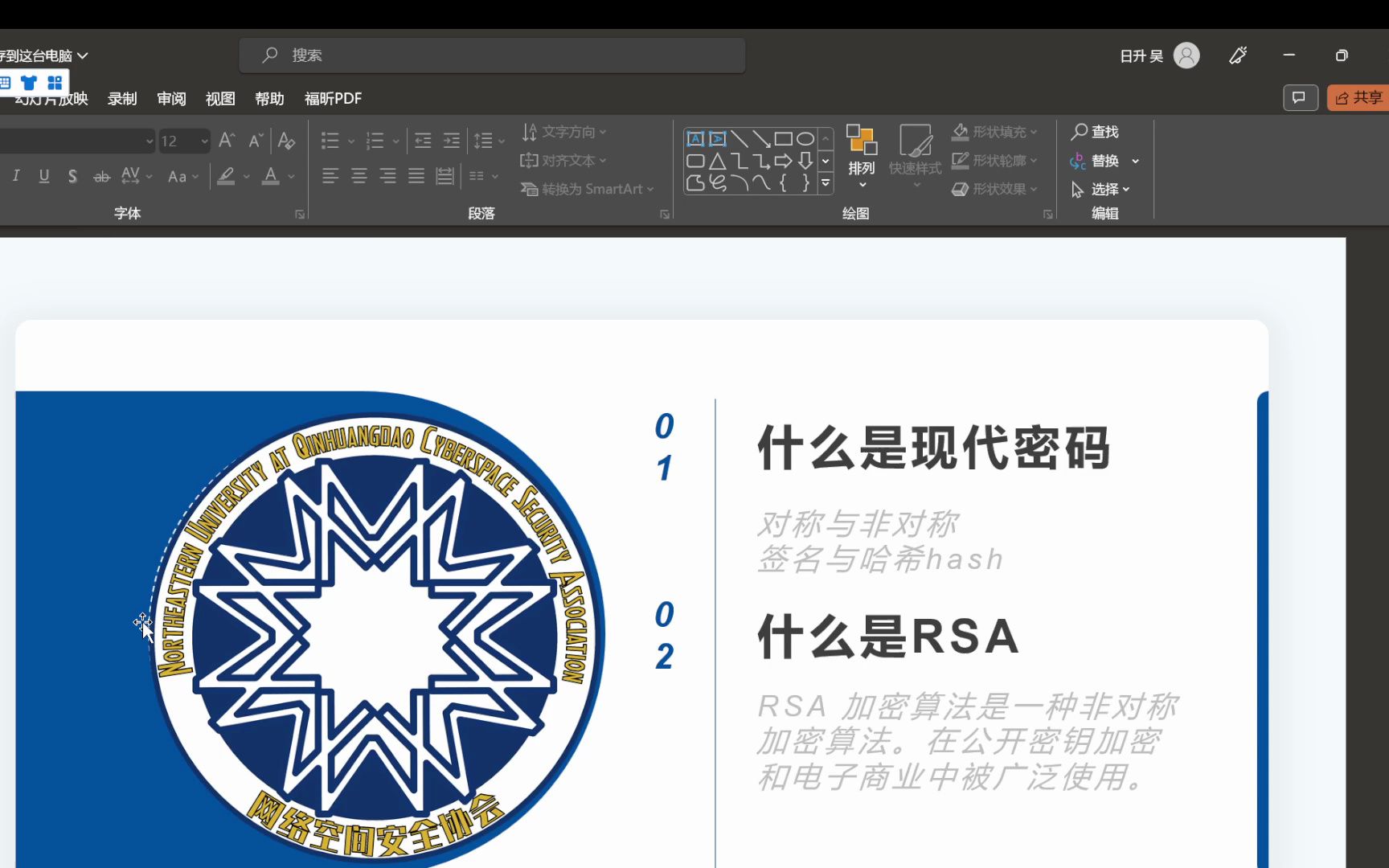Align text left
This screenshot has width=1389, height=868.
330,176
